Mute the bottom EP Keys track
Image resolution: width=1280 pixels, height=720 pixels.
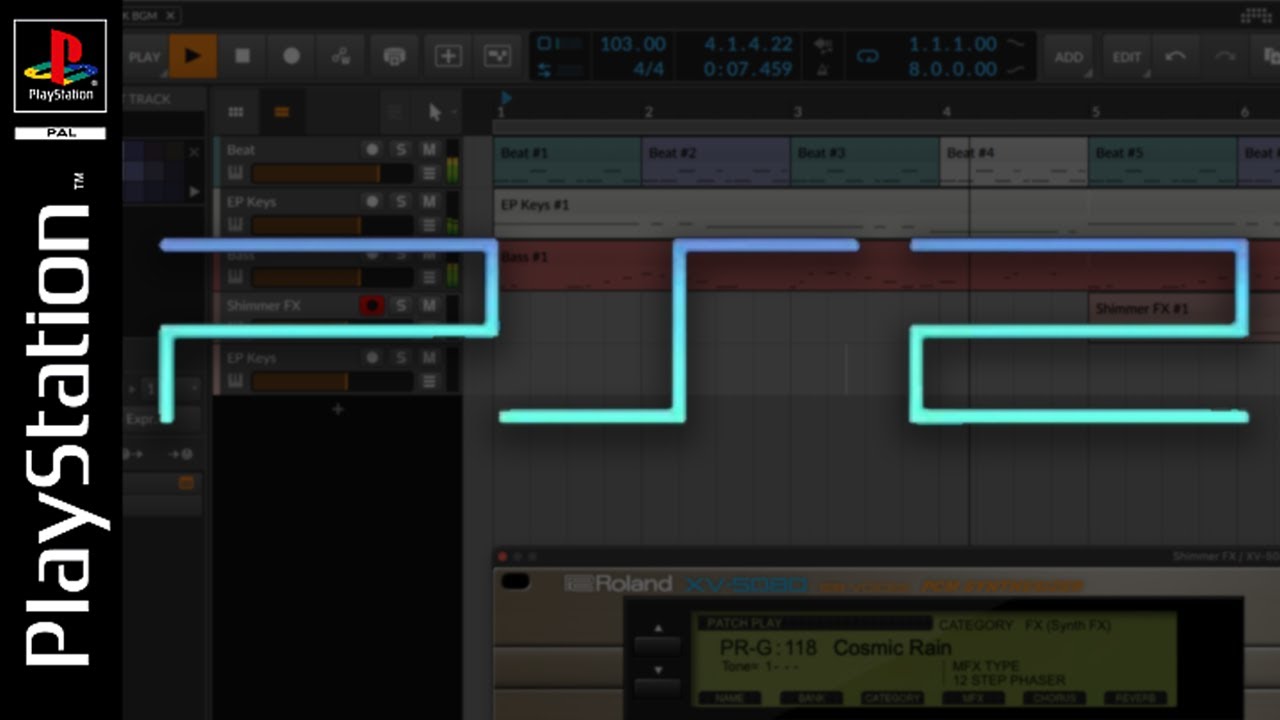pos(429,357)
